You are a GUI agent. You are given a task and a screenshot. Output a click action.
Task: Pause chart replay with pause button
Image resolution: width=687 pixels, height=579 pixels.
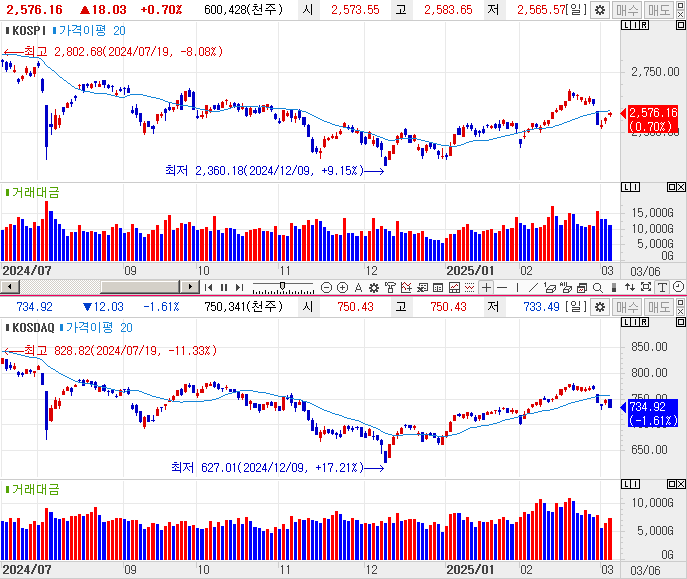(x=224, y=287)
